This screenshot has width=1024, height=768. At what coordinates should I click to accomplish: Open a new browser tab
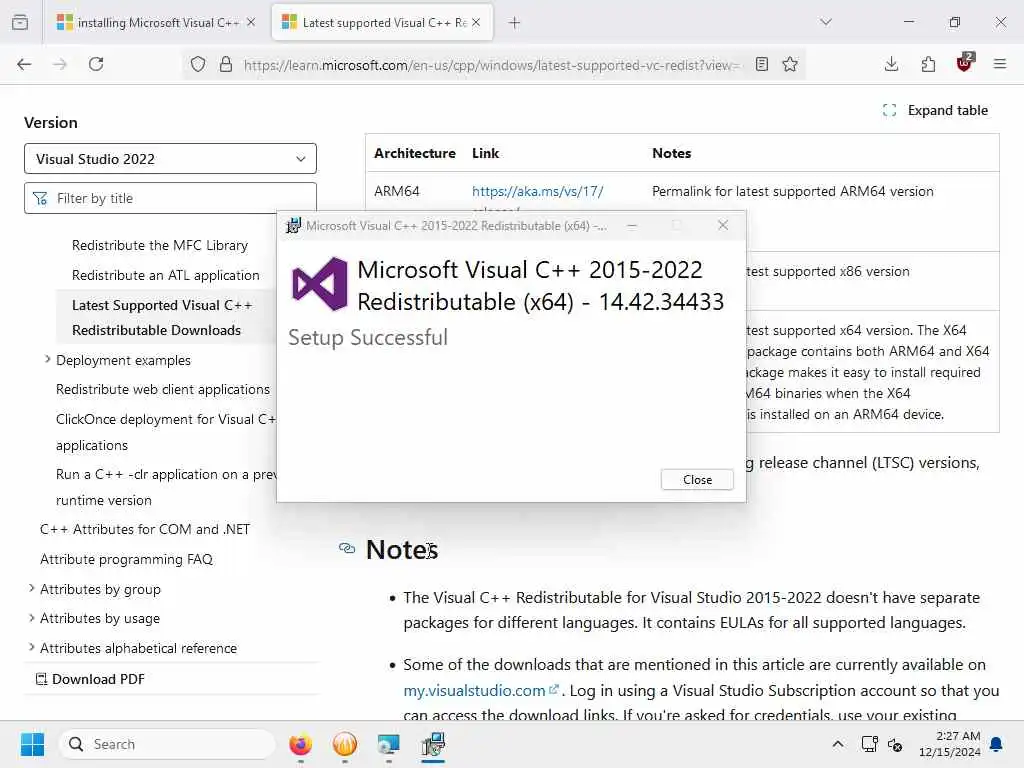pyautogui.click(x=515, y=23)
